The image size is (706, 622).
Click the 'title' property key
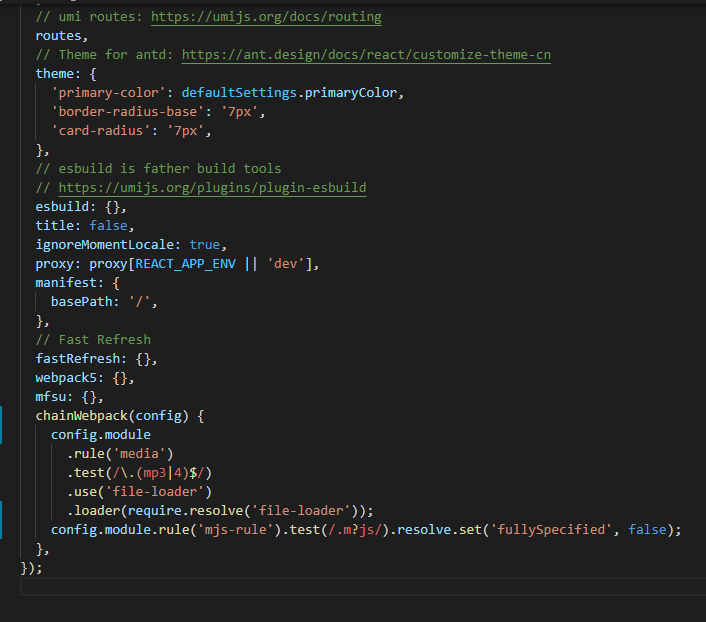(54, 226)
